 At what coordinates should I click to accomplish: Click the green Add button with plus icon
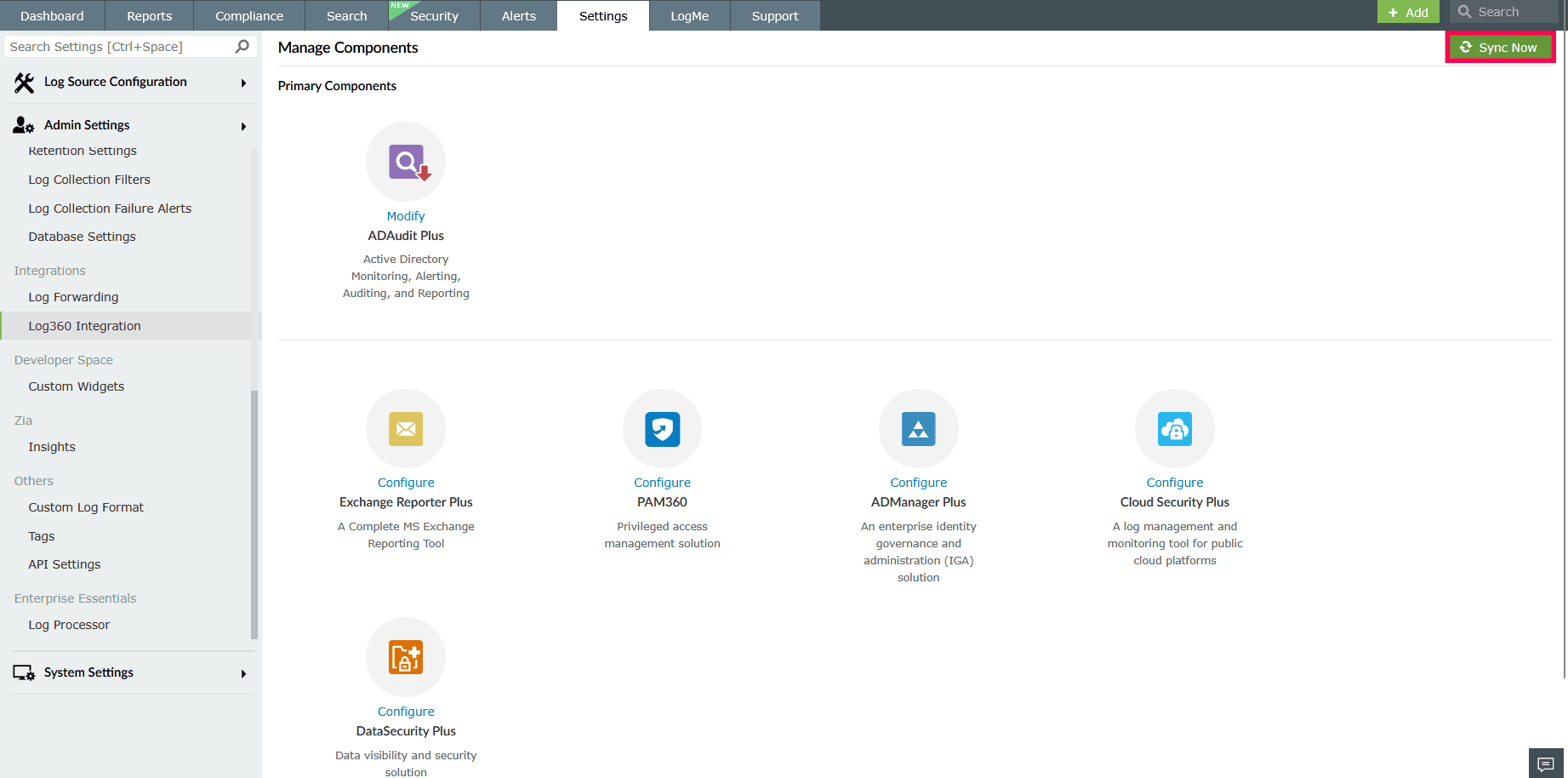[1407, 12]
